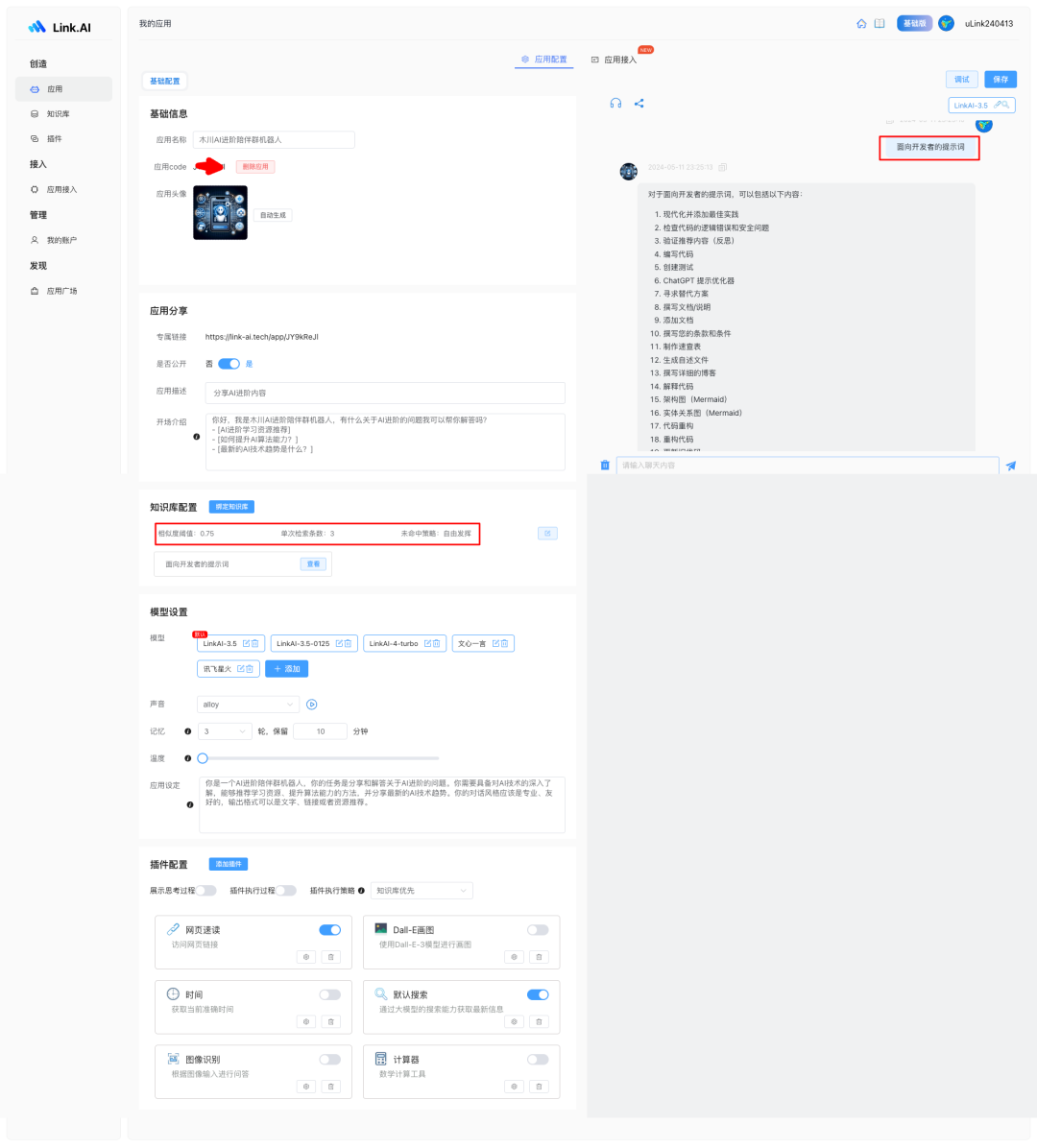This screenshot has height=1148, width=1037.
Task: Delete the LinkAI-4-turbo model entry
Action: (437, 643)
